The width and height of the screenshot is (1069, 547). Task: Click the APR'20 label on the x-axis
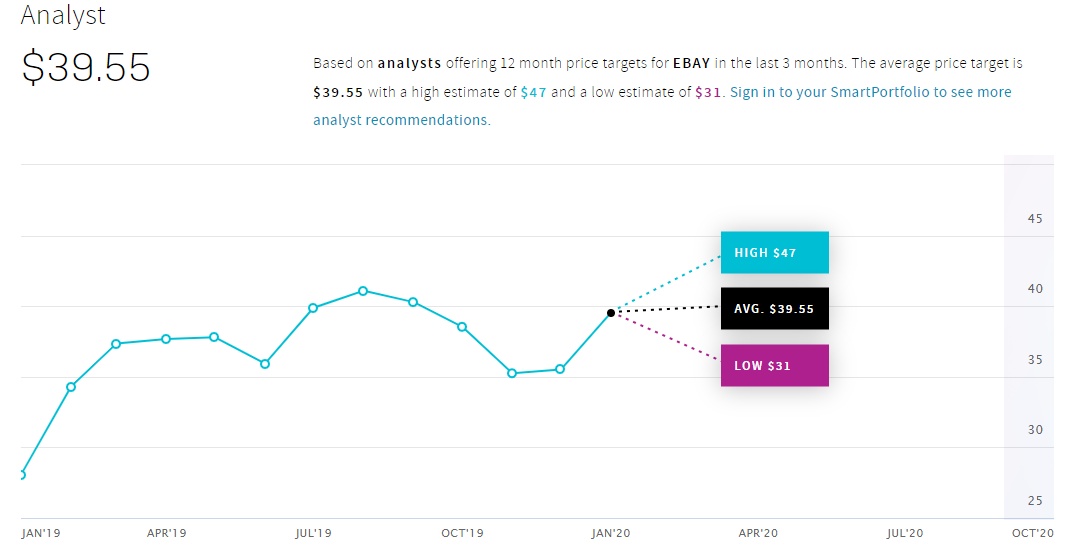(x=757, y=534)
